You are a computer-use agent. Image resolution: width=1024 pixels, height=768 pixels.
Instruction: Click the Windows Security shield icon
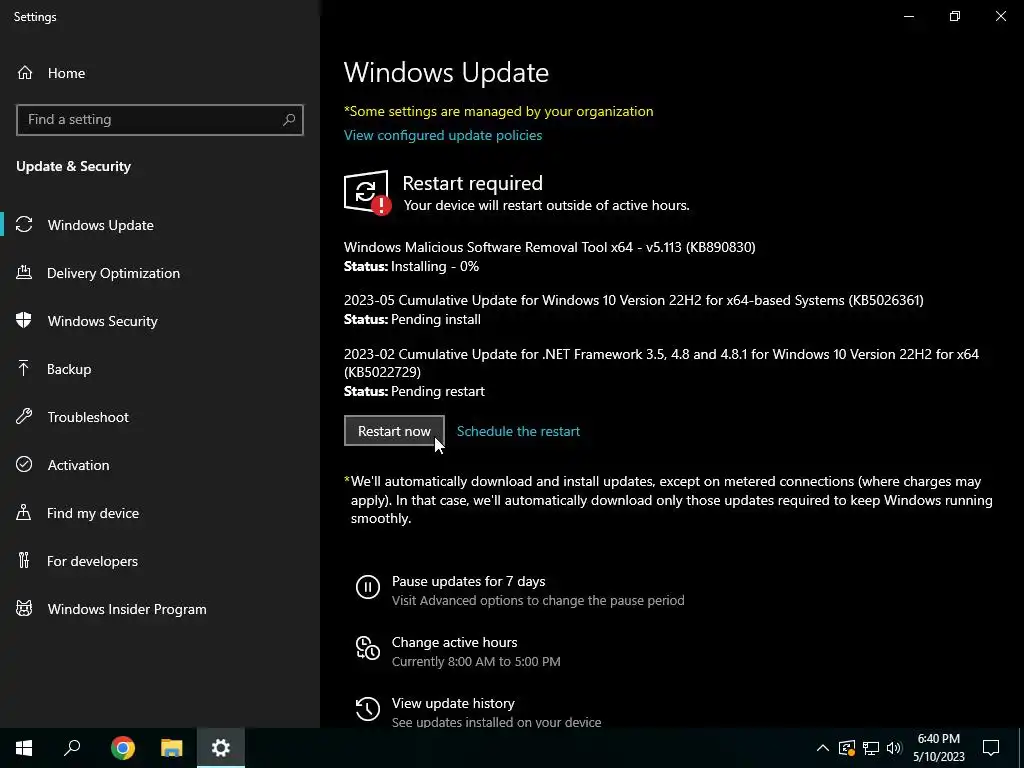[x=24, y=321]
